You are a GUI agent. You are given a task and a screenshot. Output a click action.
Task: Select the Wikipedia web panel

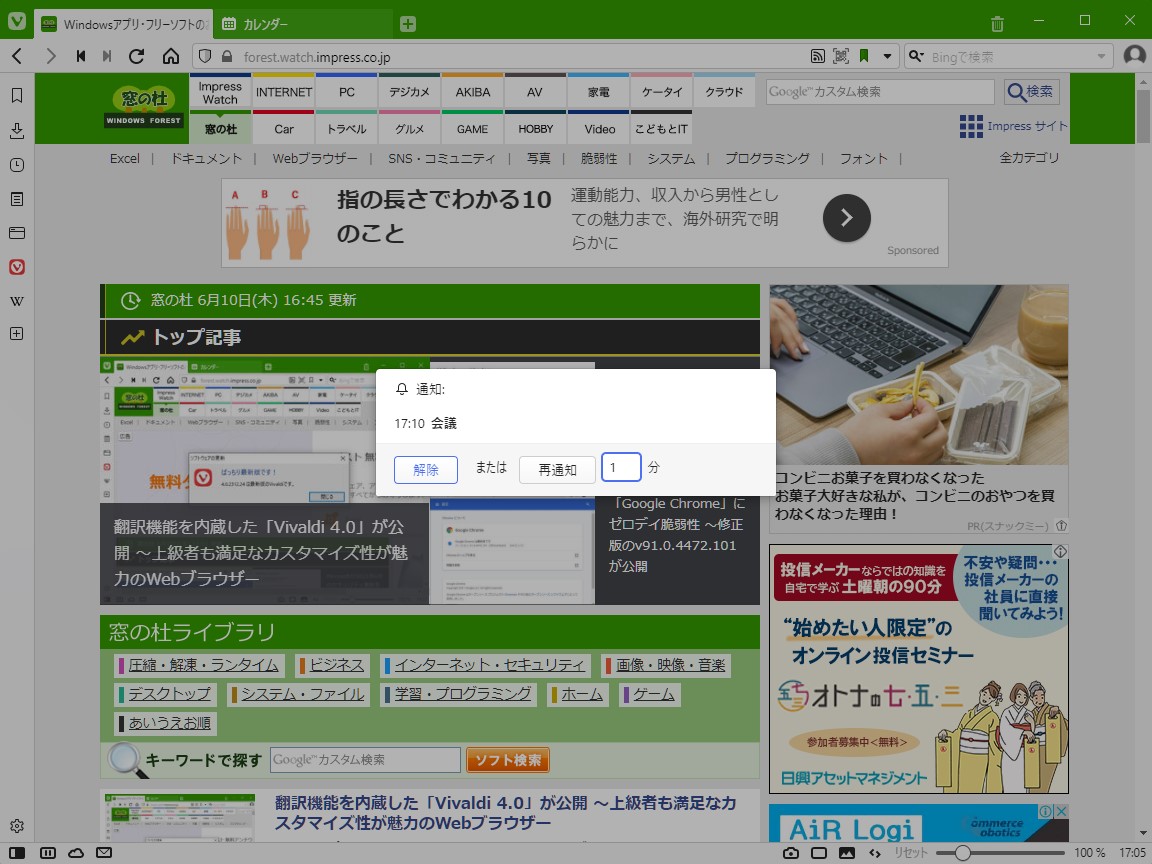pos(16,300)
